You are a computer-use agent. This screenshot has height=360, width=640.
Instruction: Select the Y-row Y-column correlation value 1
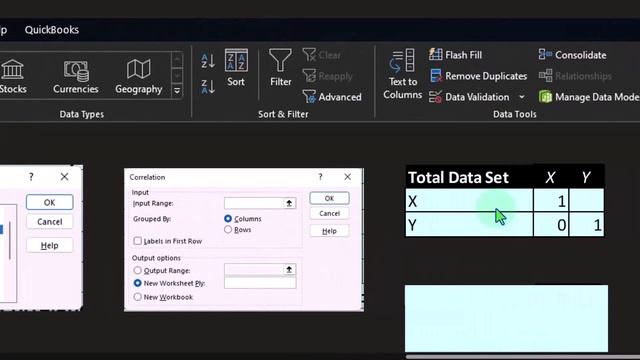point(587,224)
